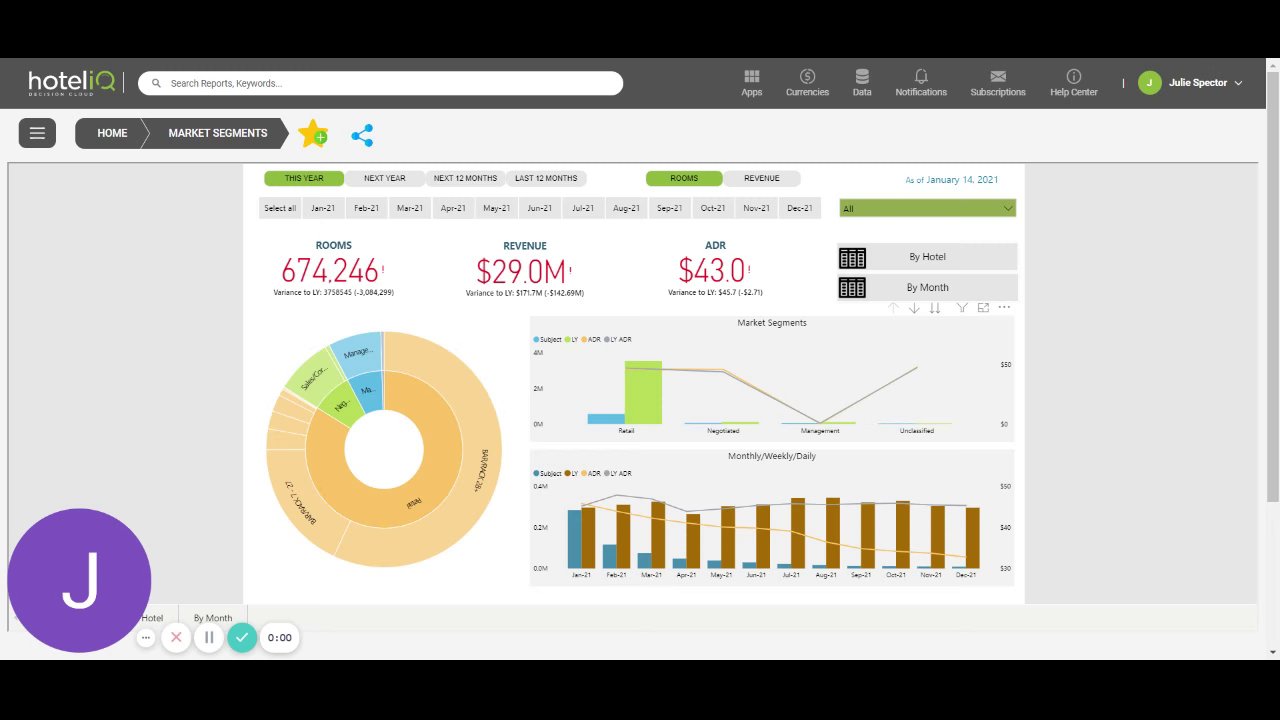Choose Select all months
Screen dimensions: 1280x720
280,208
